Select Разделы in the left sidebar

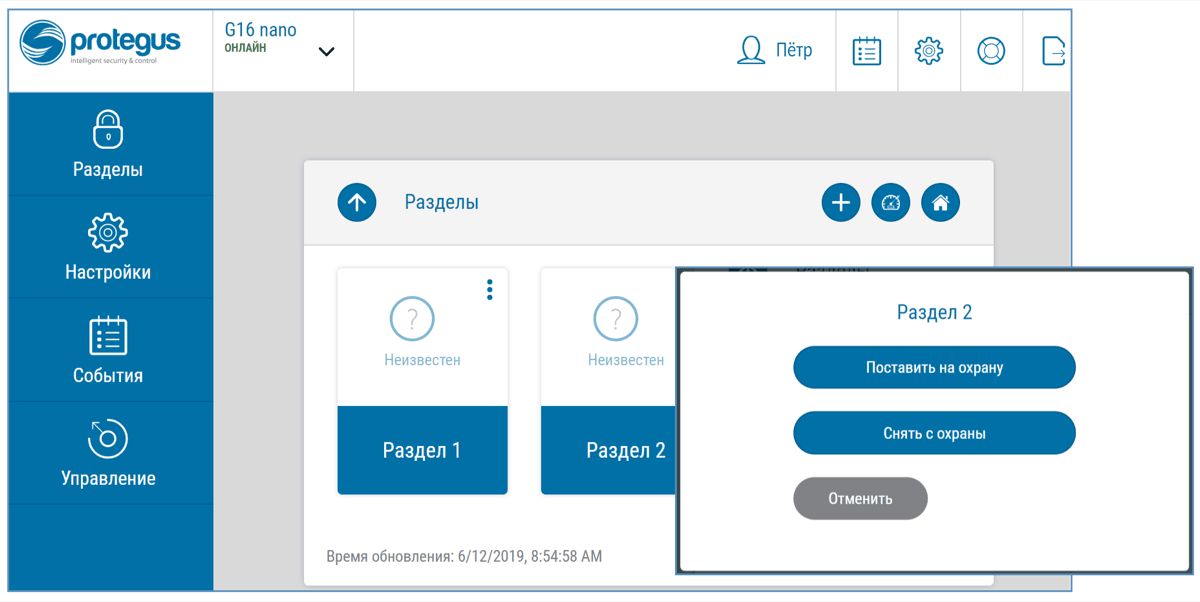[x=108, y=145]
